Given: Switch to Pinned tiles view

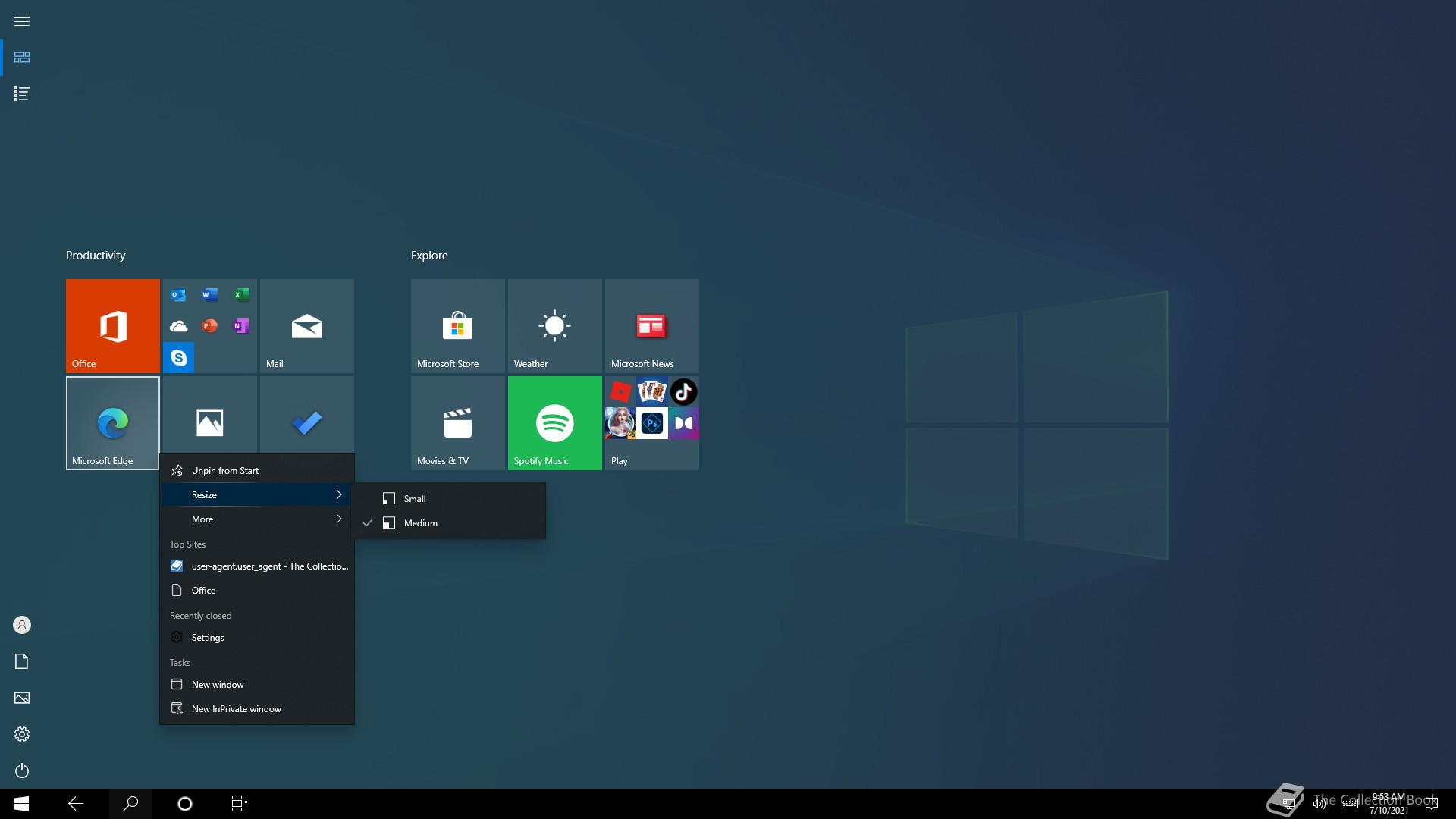Looking at the screenshot, I should click(22, 58).
